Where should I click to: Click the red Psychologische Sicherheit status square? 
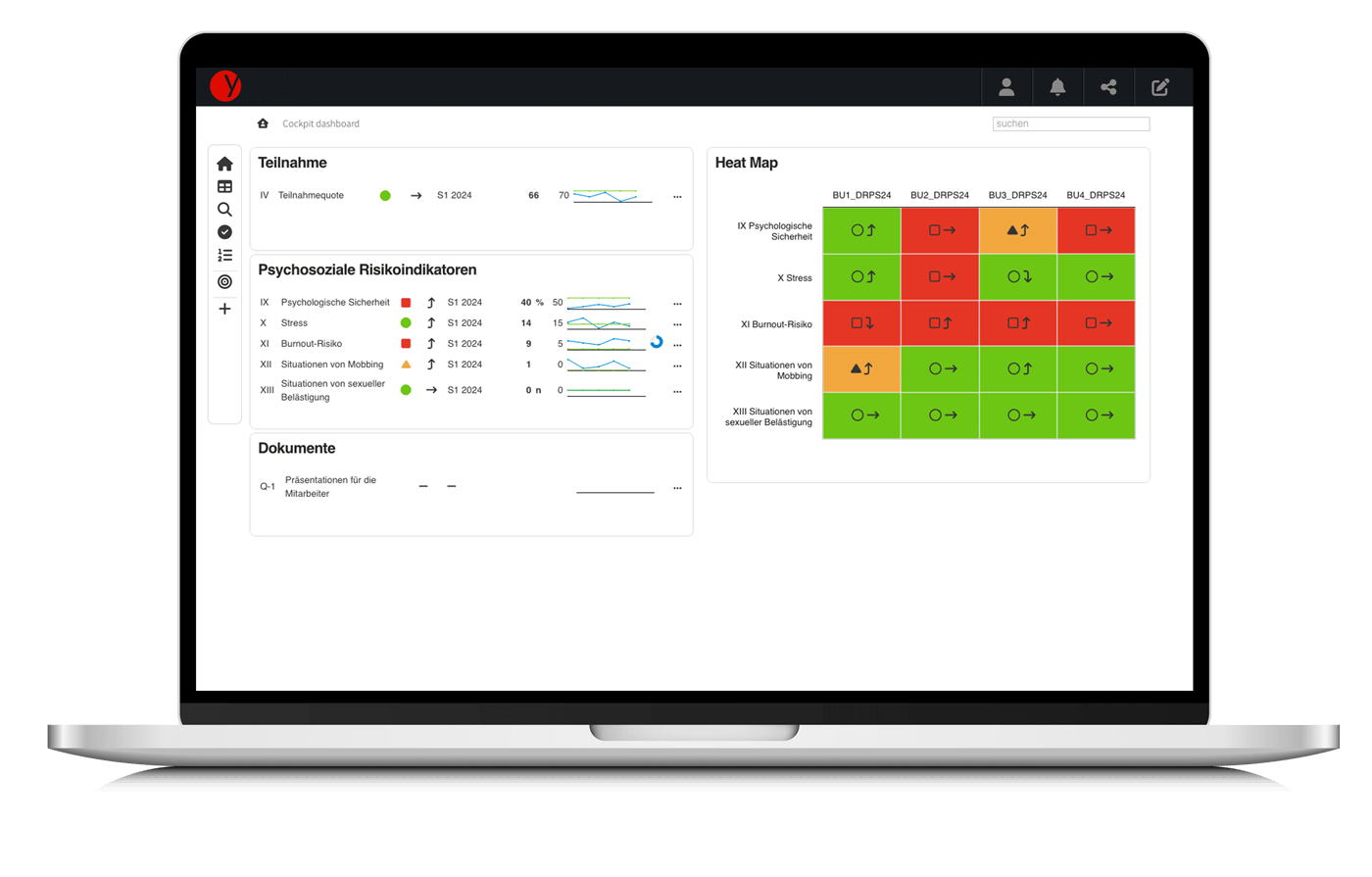406,303
